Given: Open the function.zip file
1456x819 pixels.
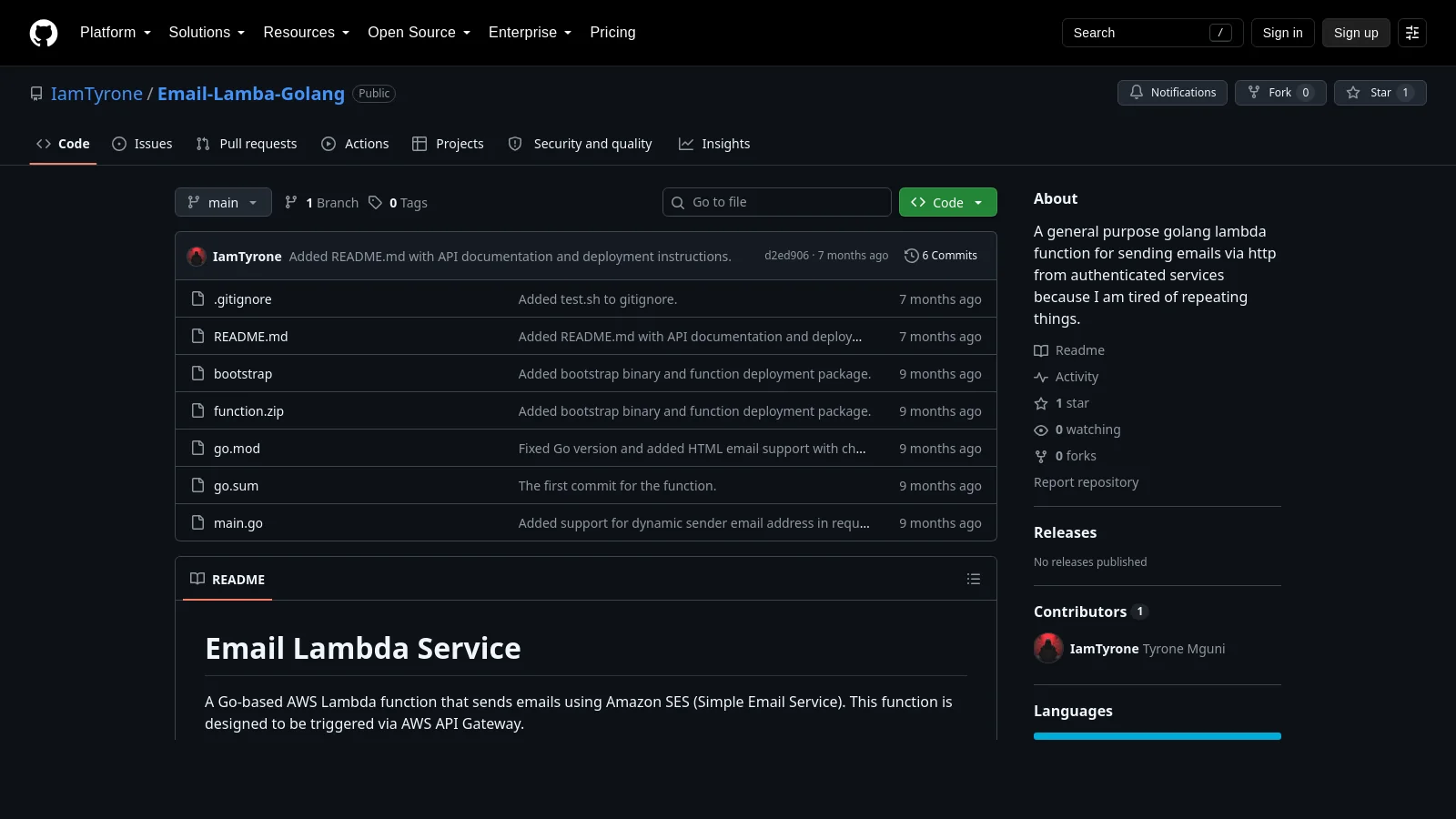Looking at the screenshot, I should point(248,411).
